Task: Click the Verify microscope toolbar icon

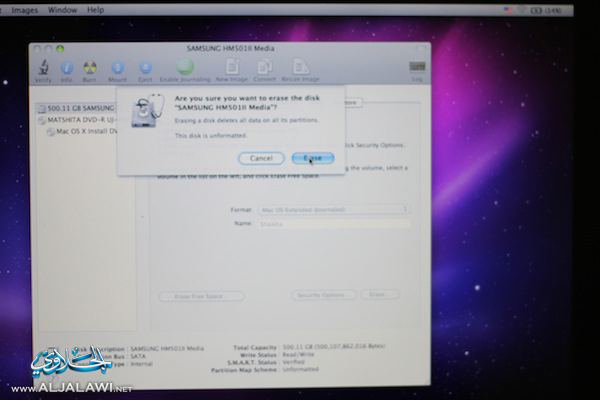Action: [x=43, y=68]
